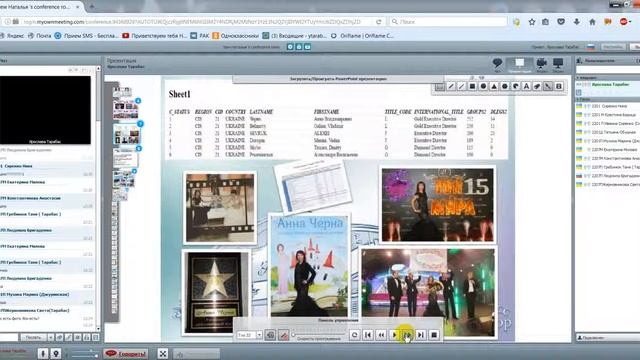Open the second slide thumbnail in strip
Viewport: 640px width, 360px height.
126,110
